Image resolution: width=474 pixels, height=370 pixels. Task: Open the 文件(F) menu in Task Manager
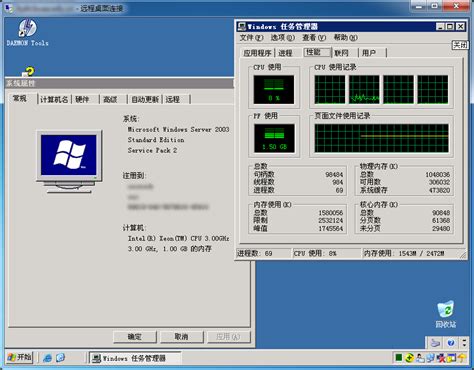251,37
